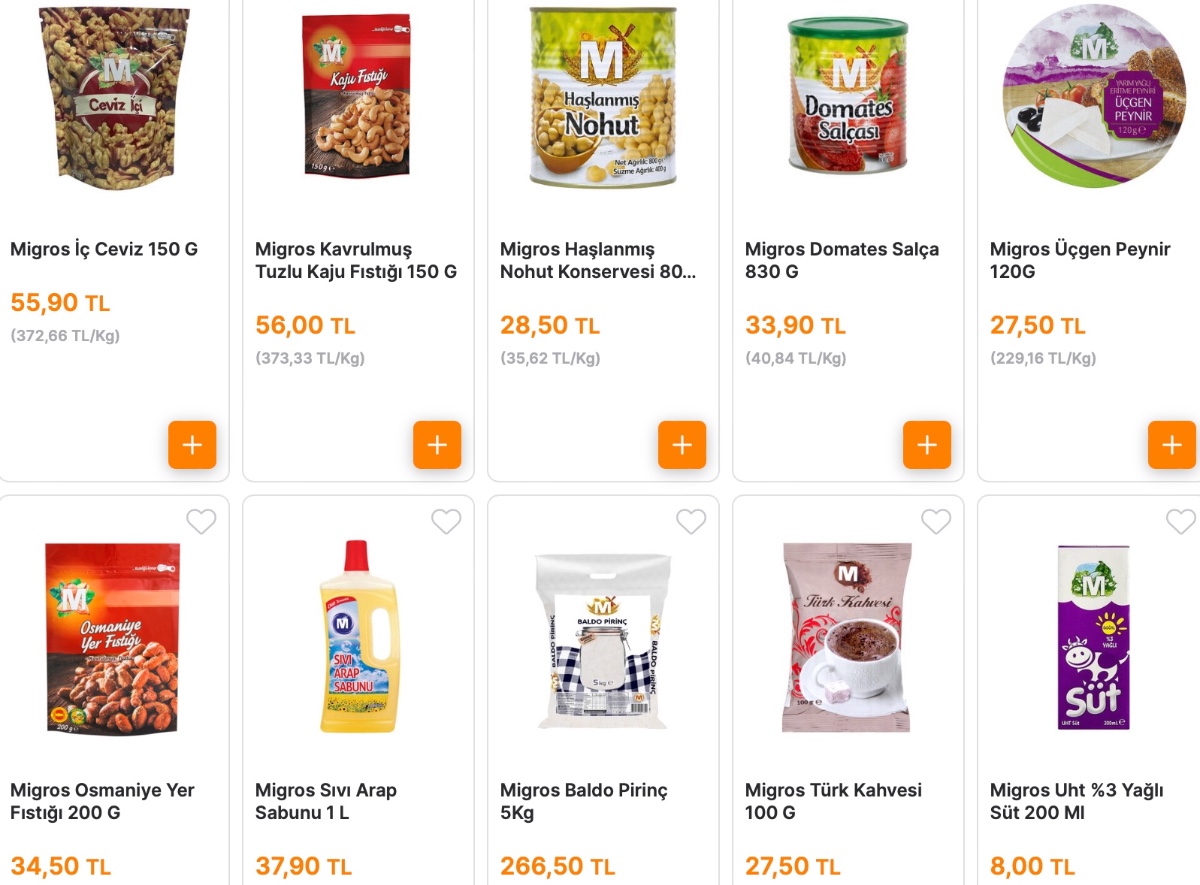Click the plus icon under the walnut product
1200x885 pixels.
[x=192, y=445]
